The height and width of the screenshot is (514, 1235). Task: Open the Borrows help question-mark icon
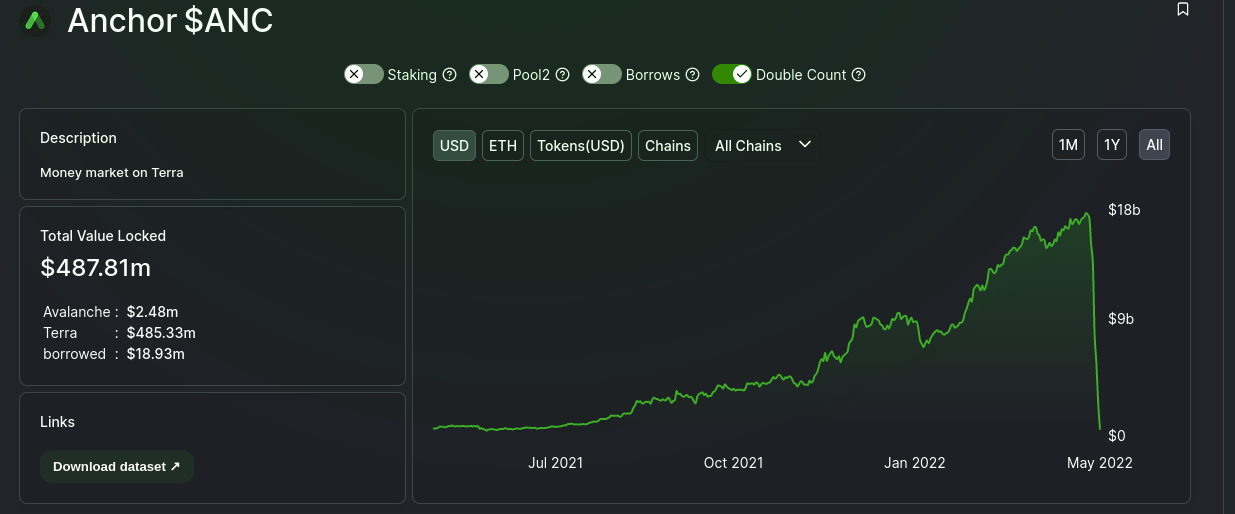click(x=692, y=75)
